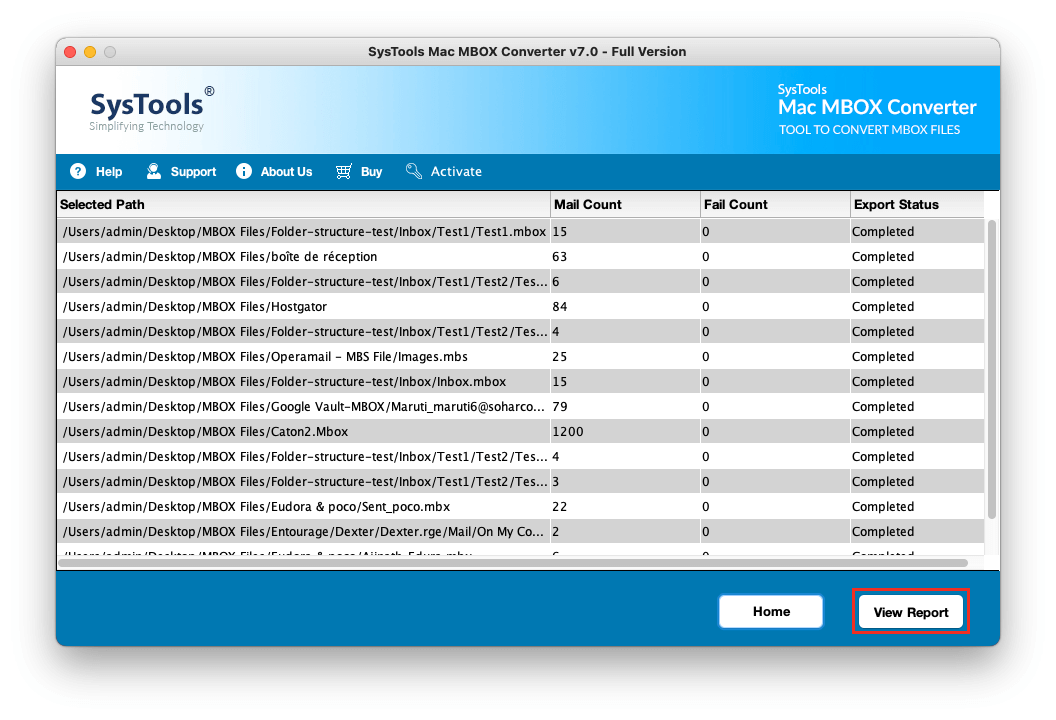Close the window with red button
This screenshot has width=1056, height=720.
(70, 52)
